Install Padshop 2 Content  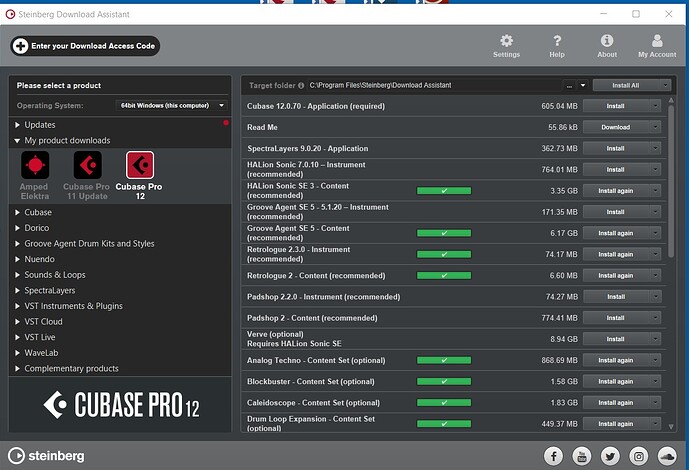[616, 318]
